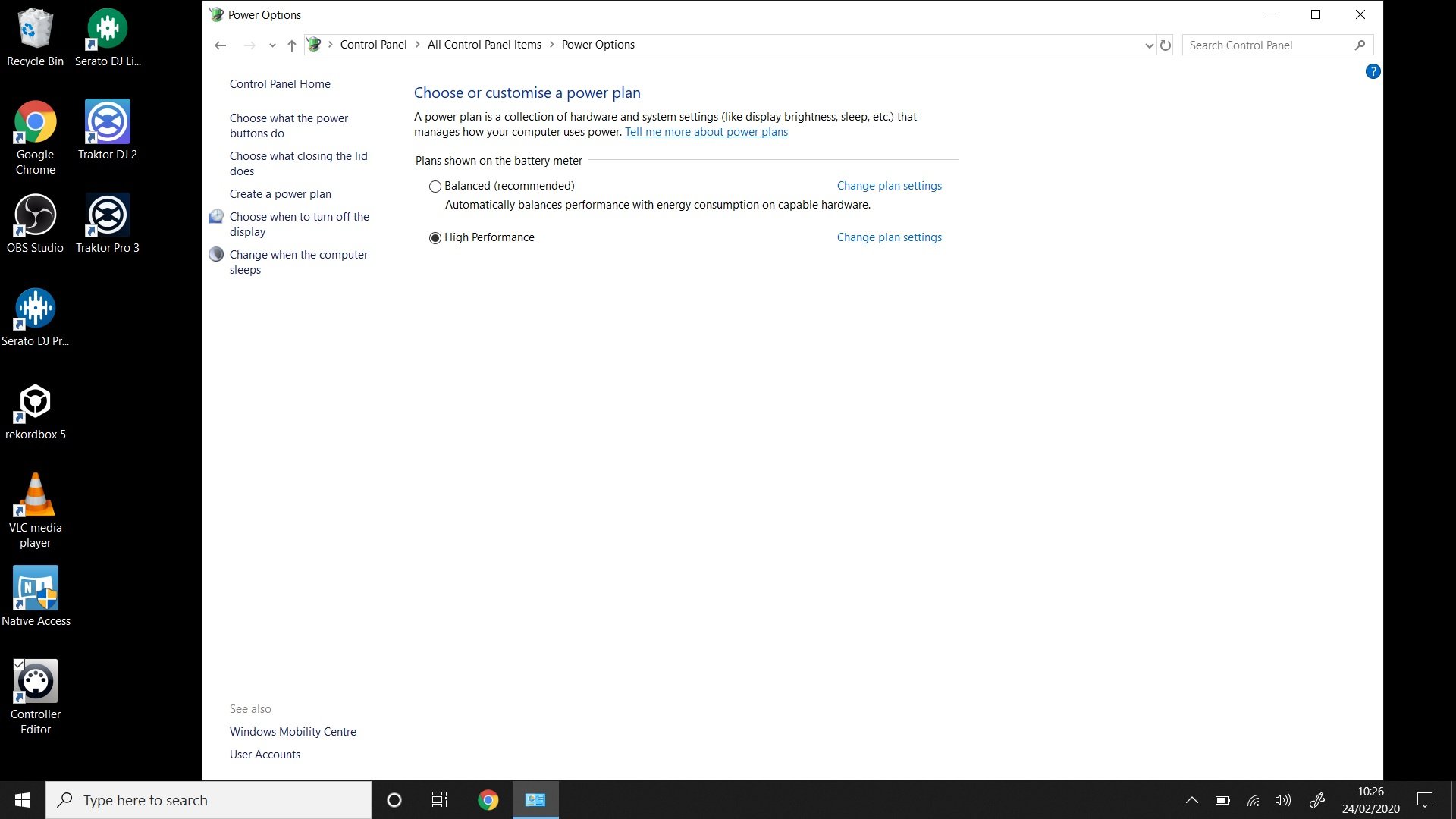Open Create a power plan link

click(x=280, y=194)
